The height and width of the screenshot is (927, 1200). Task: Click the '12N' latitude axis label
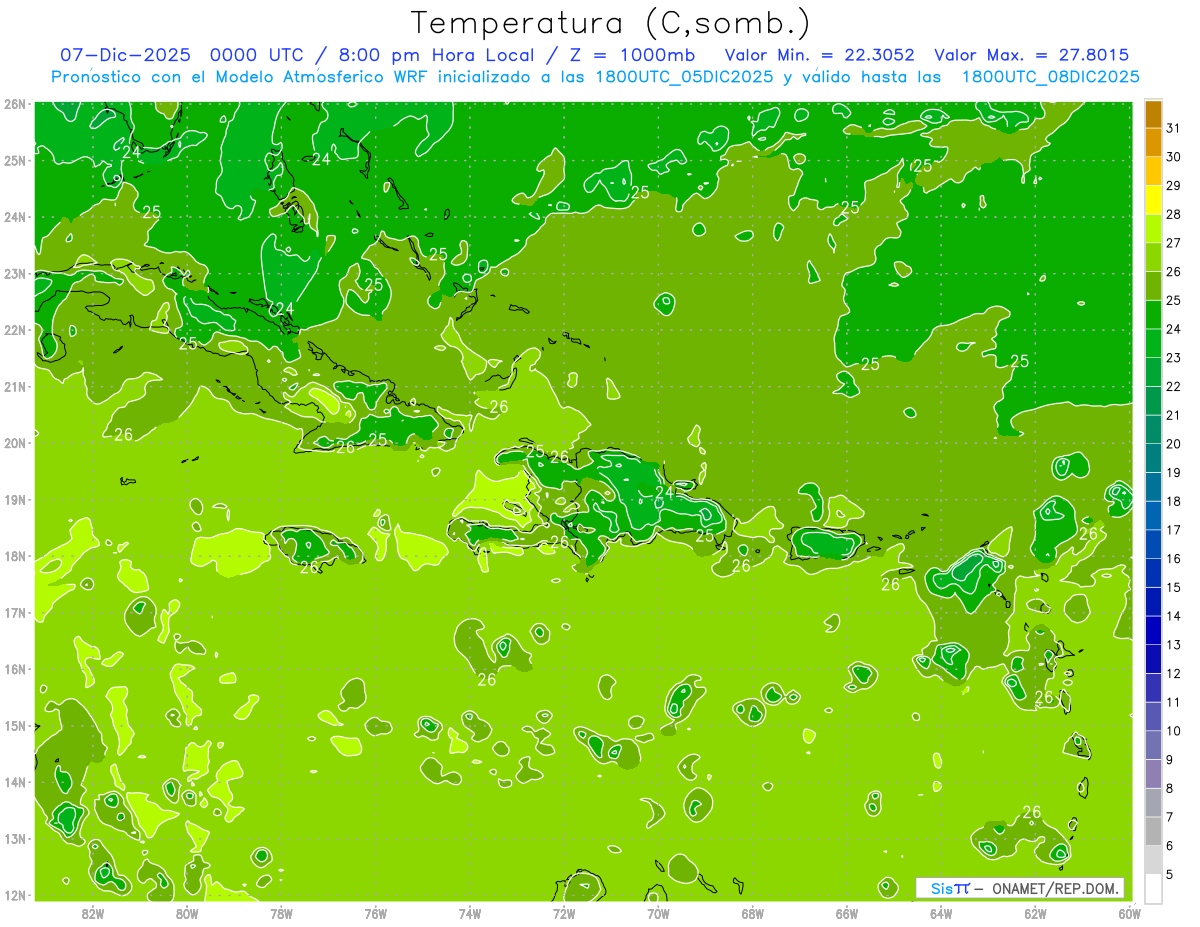click(x=15, y=895)
